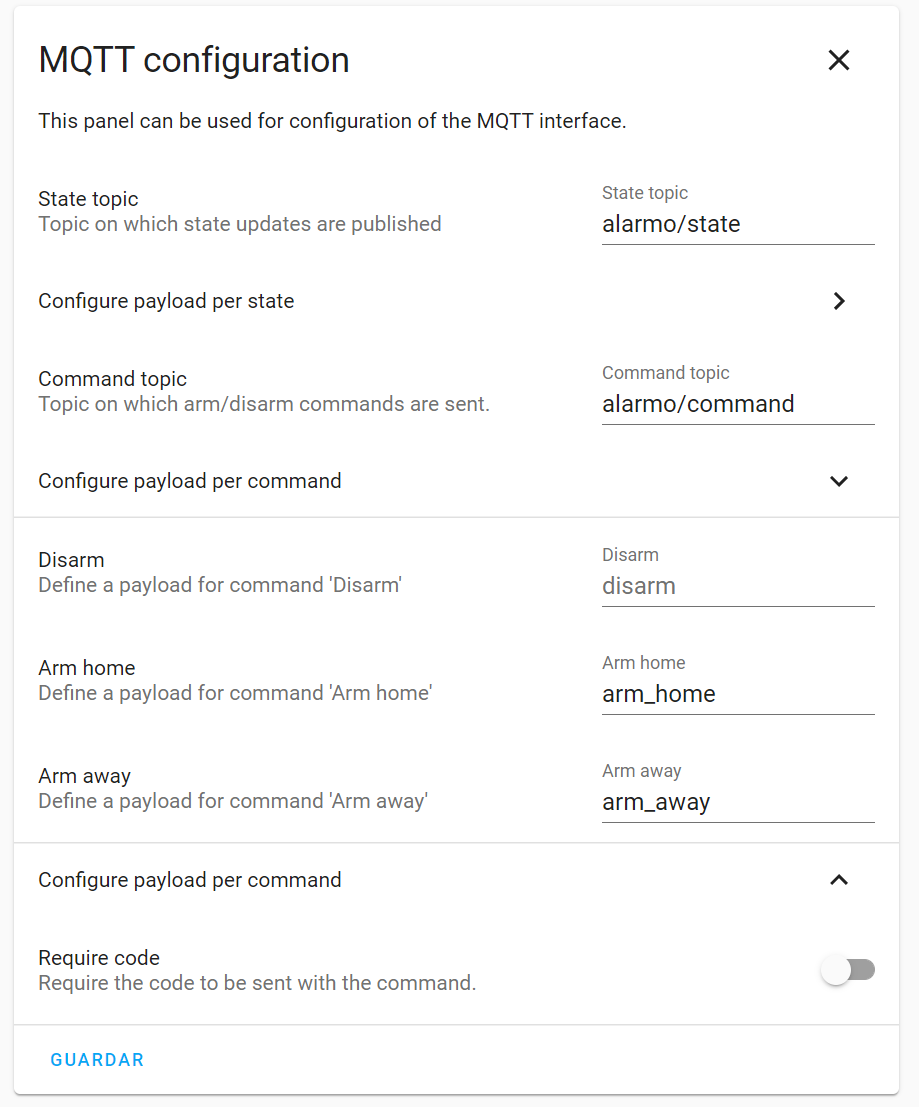The height and width of the screenshot is (1107, 919).
Task: Place cursor in the alarmo/command value
Action: coord(697,404)
